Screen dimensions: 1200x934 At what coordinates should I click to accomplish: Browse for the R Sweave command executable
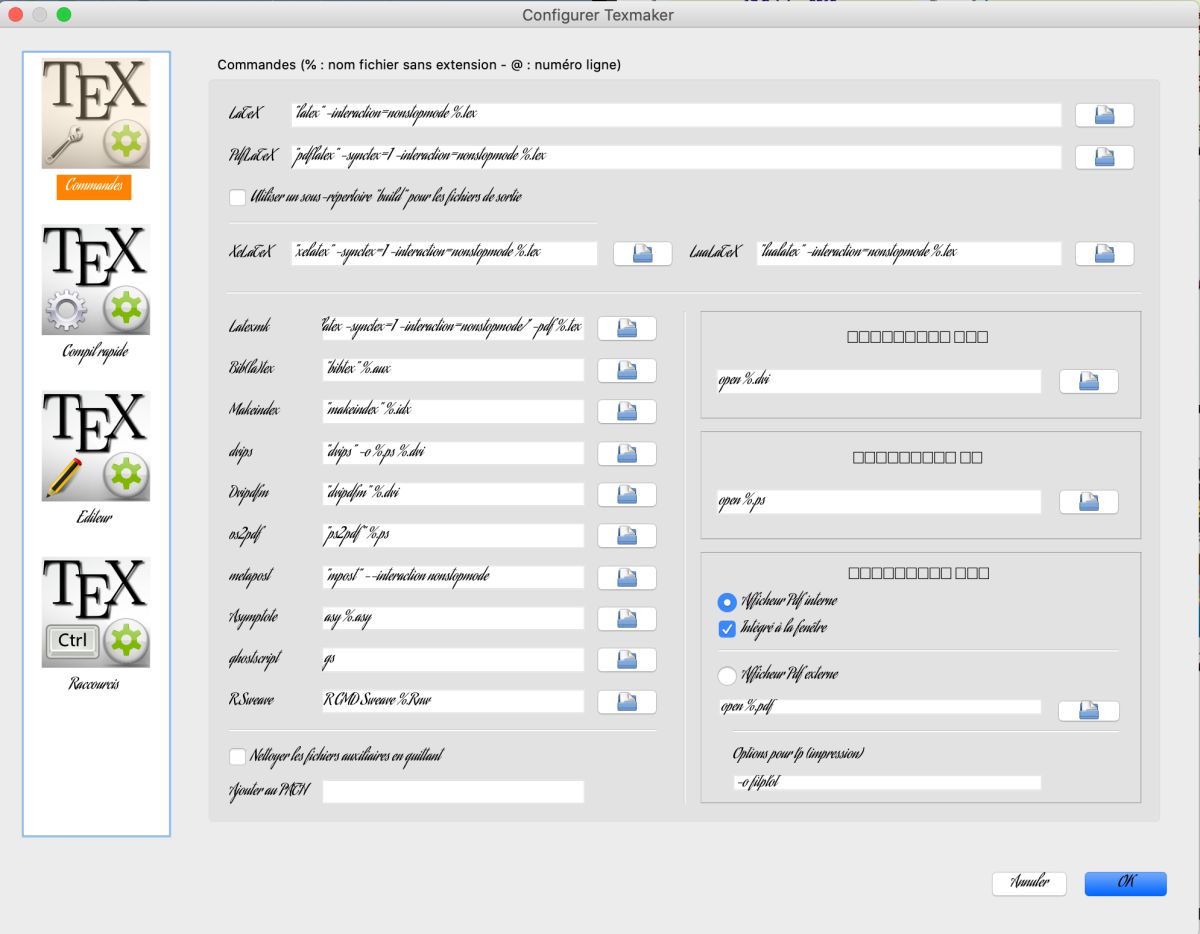click(x=627, y=702)
